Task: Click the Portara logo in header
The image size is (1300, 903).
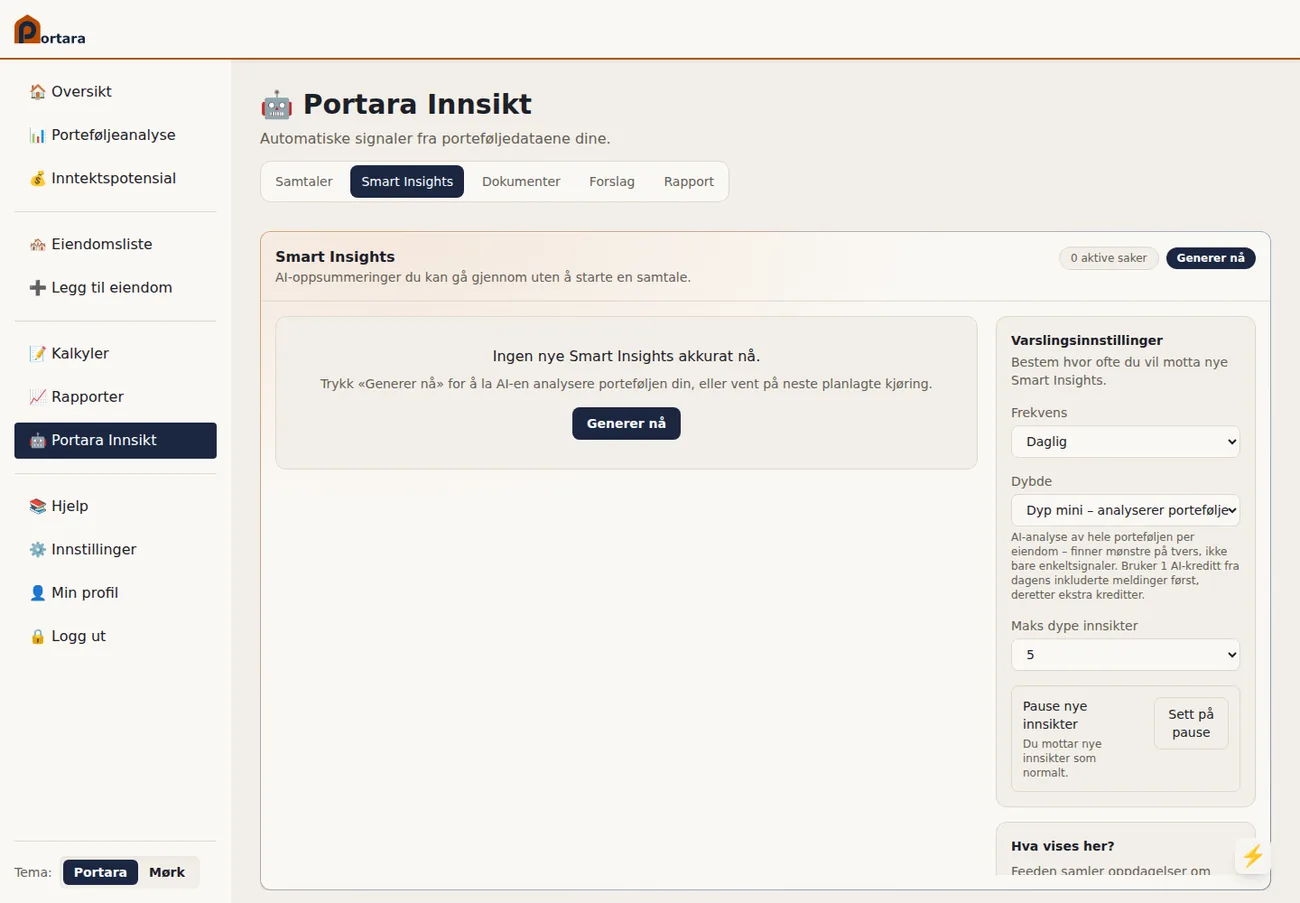Action: (x=49, y=30)
